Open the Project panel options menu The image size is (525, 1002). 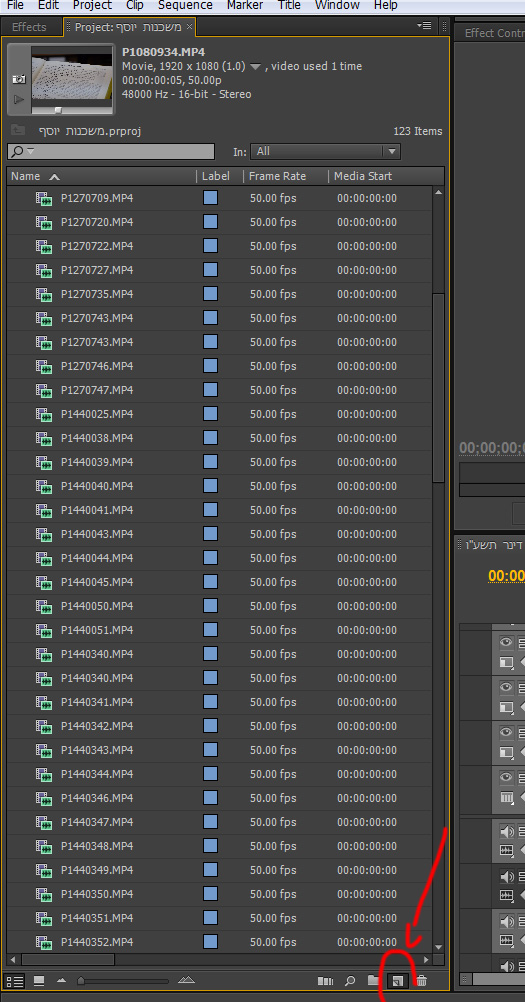coord(424,26)
